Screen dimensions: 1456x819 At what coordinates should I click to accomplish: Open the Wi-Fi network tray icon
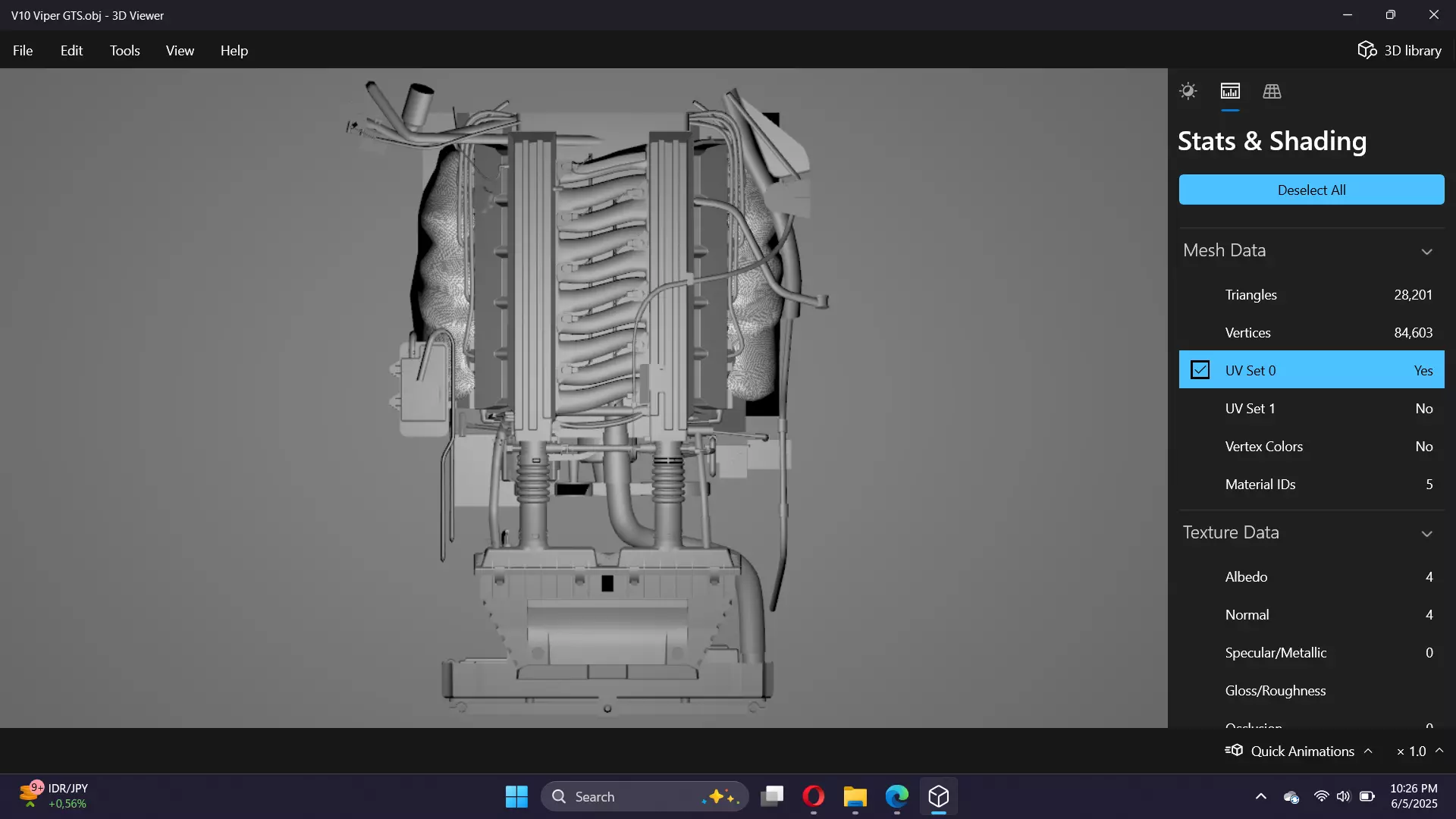click(x=1321, y=796)
